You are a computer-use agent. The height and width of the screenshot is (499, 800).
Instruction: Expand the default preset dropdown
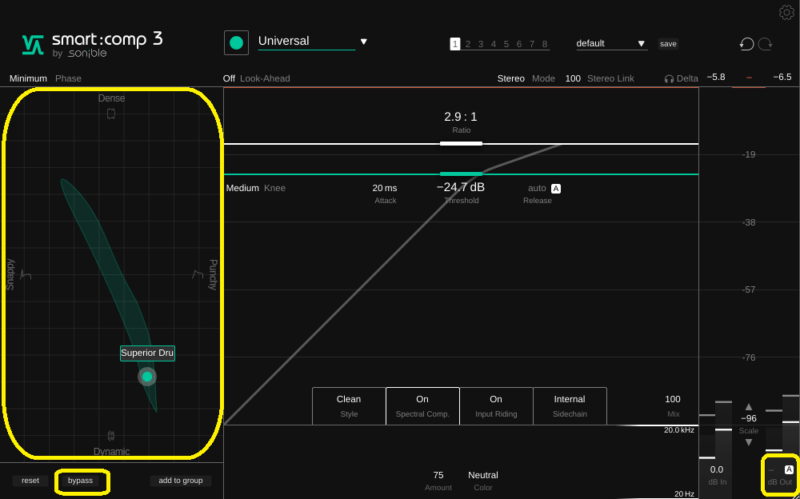[x=642, y=44]
